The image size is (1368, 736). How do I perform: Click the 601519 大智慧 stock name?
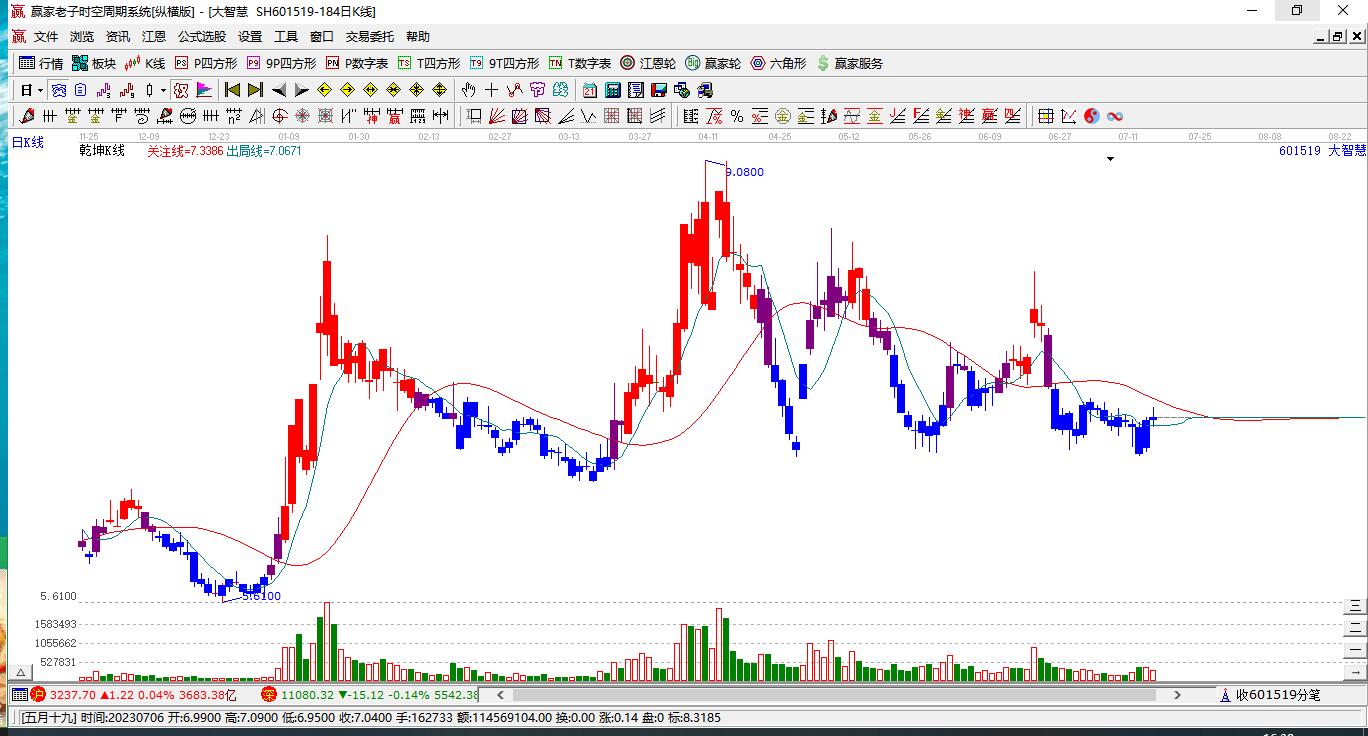click(x=1322, y=151)
